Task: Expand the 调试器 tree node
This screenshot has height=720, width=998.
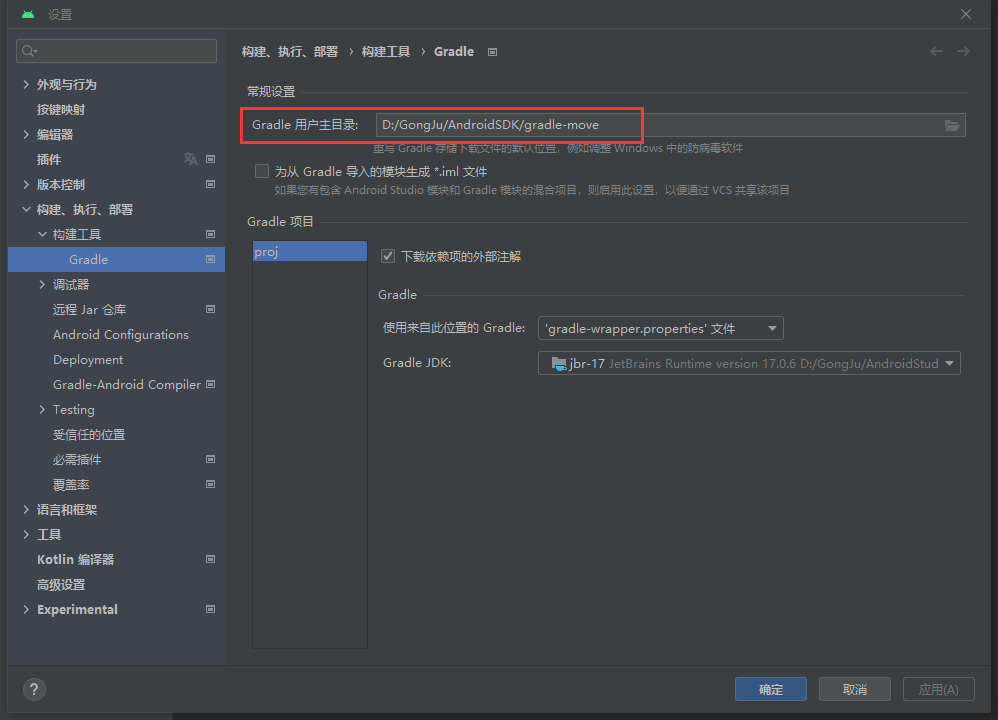Action: (42, 285)
